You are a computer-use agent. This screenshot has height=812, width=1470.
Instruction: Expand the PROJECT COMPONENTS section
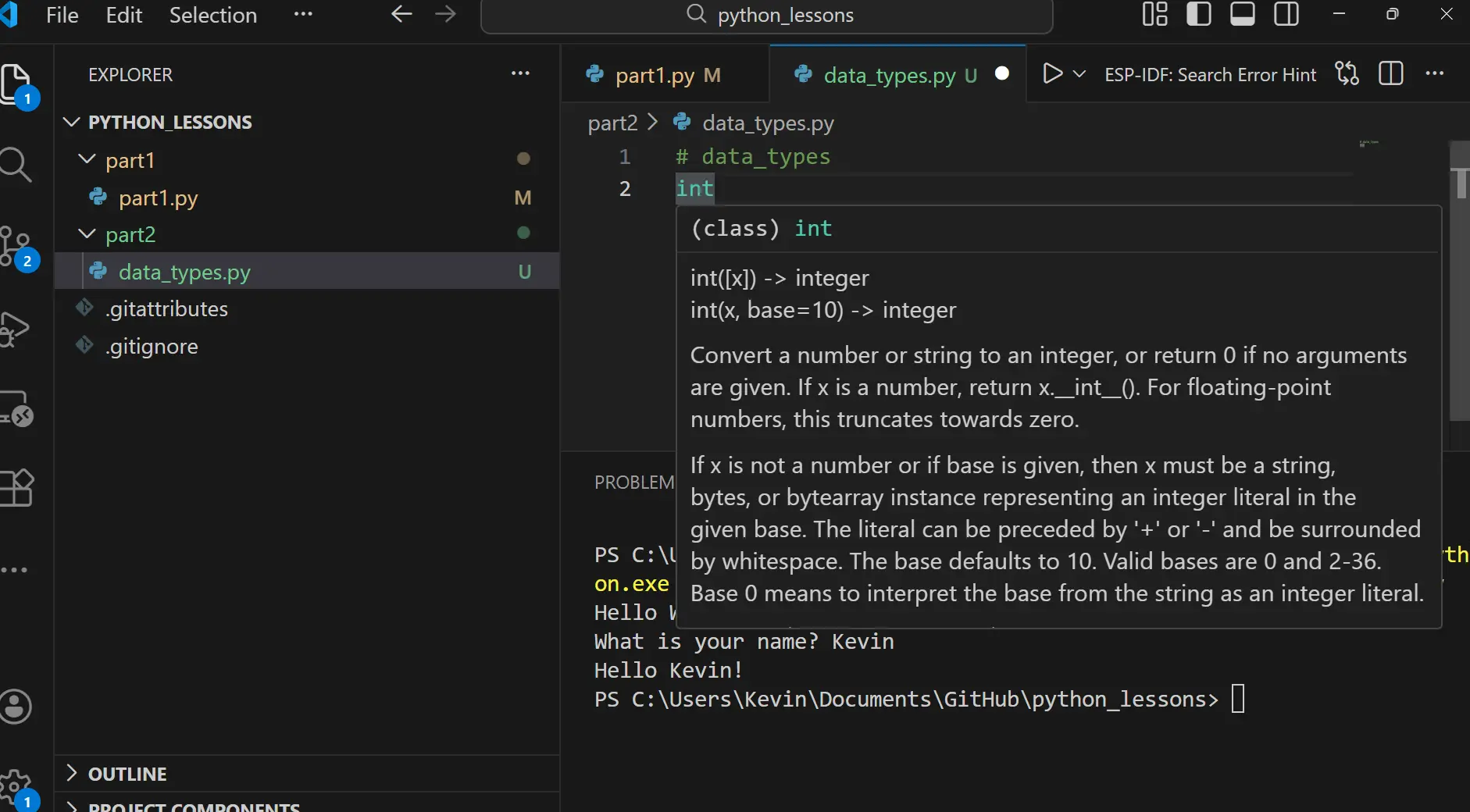(x=307, y=804)
